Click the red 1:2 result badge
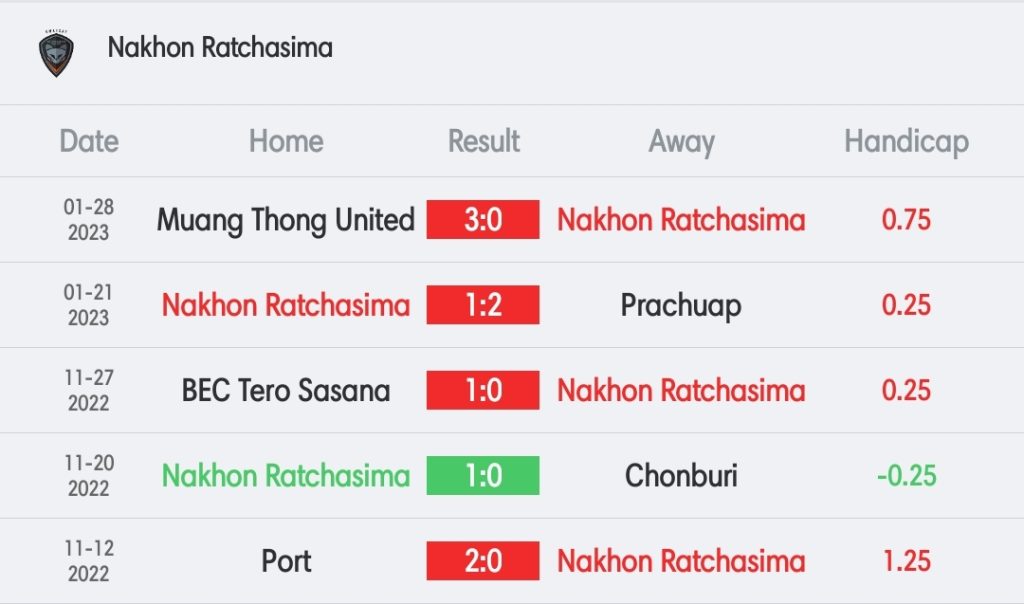The height and width of the screenshot is (604, 1024). pyautogui.click(x=483, y=305)
